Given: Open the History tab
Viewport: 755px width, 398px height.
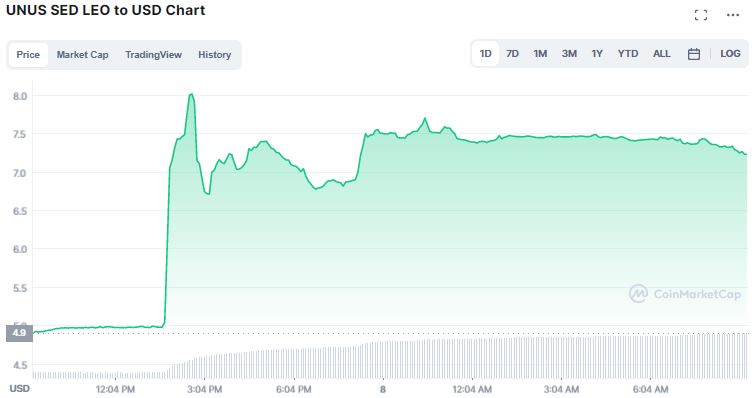Looking at the screenshot, I should point(215,54).
